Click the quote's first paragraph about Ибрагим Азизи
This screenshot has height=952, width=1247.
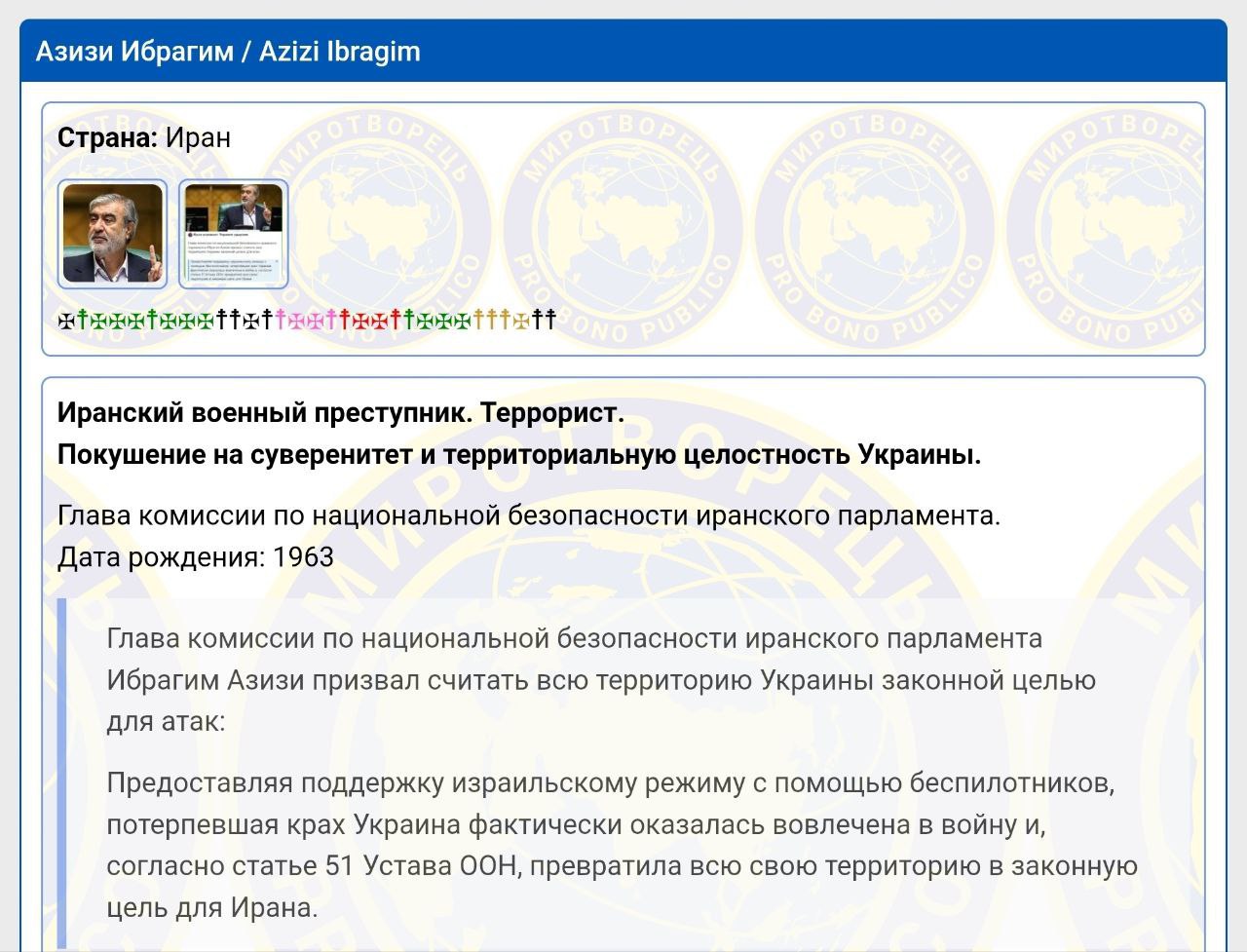click(x=600, y=680)
